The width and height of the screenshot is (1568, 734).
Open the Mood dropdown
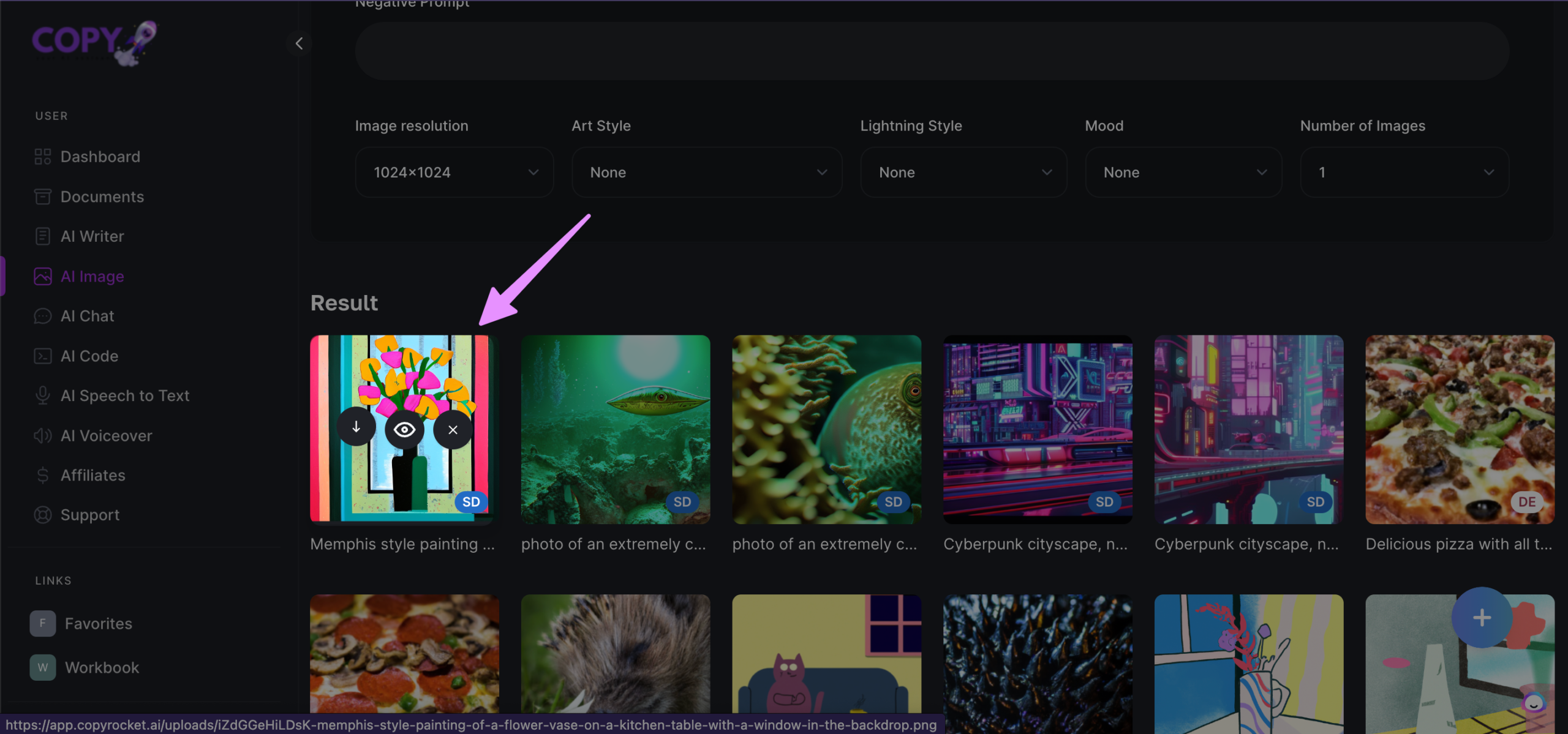point(1183,173)
